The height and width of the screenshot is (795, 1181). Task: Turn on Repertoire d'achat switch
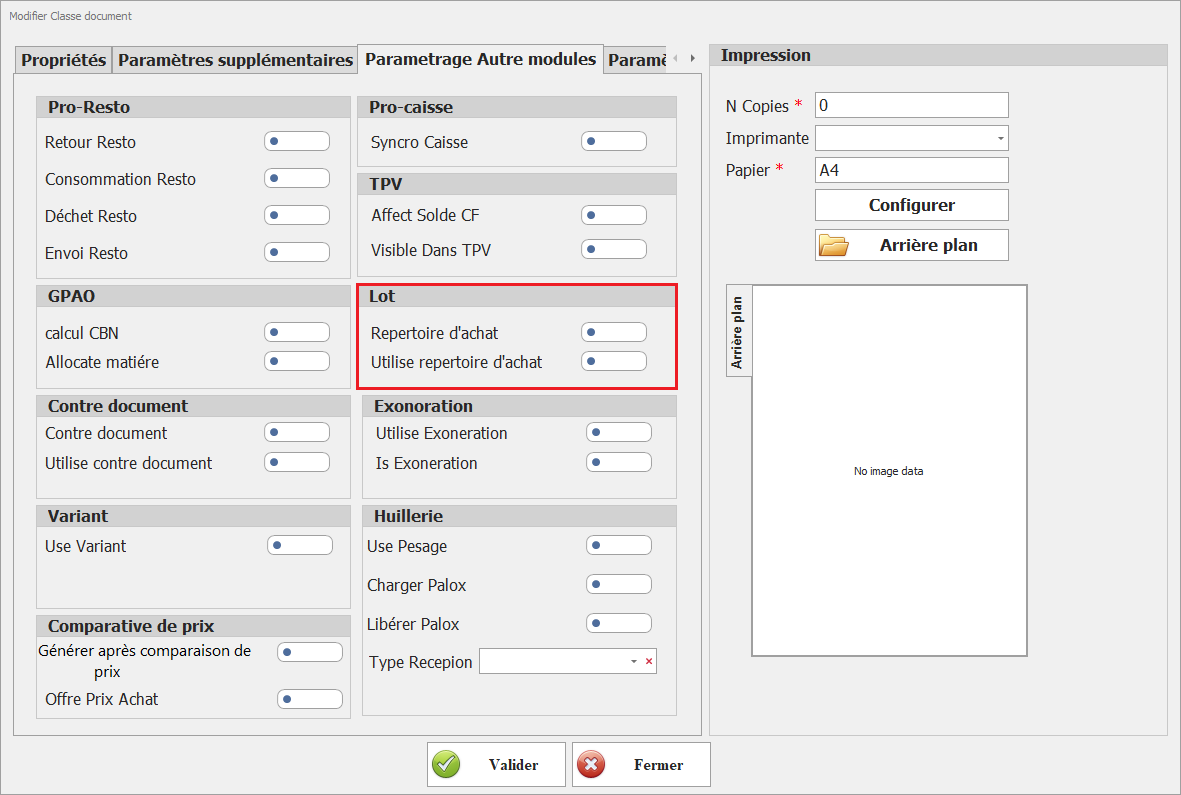613,332
